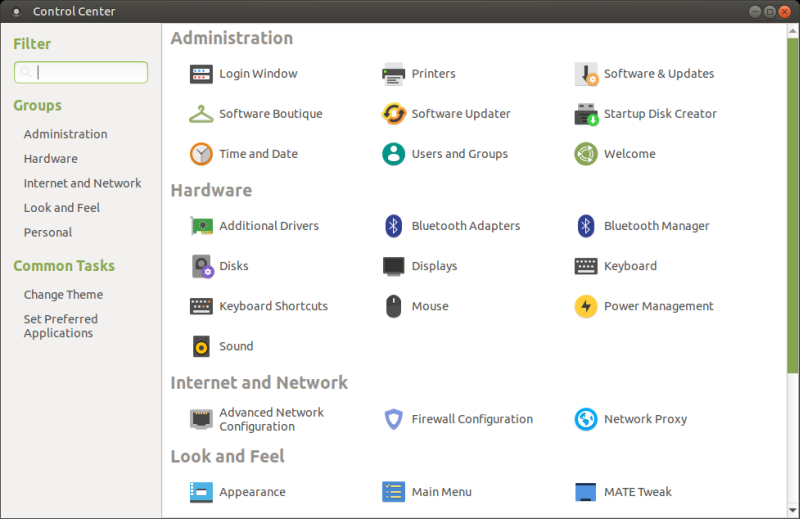Select Internet and Network sidebar group

pos(82,183)
